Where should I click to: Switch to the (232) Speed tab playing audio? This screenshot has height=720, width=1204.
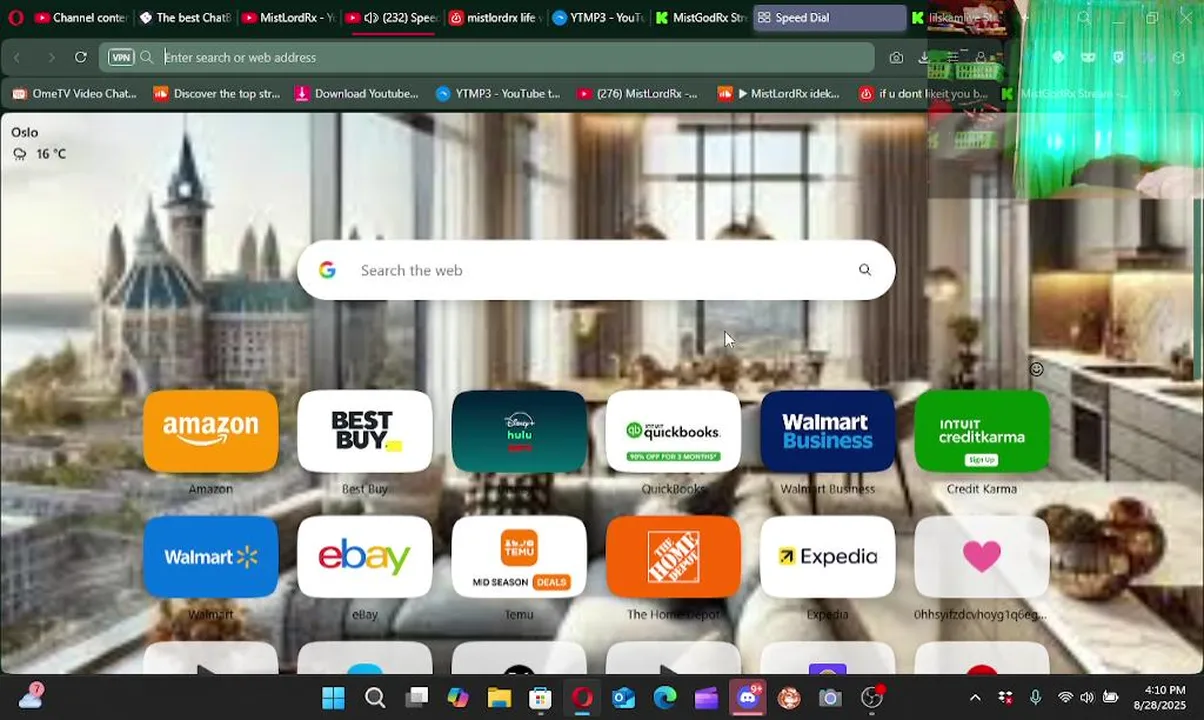click(x=391, y=17)
